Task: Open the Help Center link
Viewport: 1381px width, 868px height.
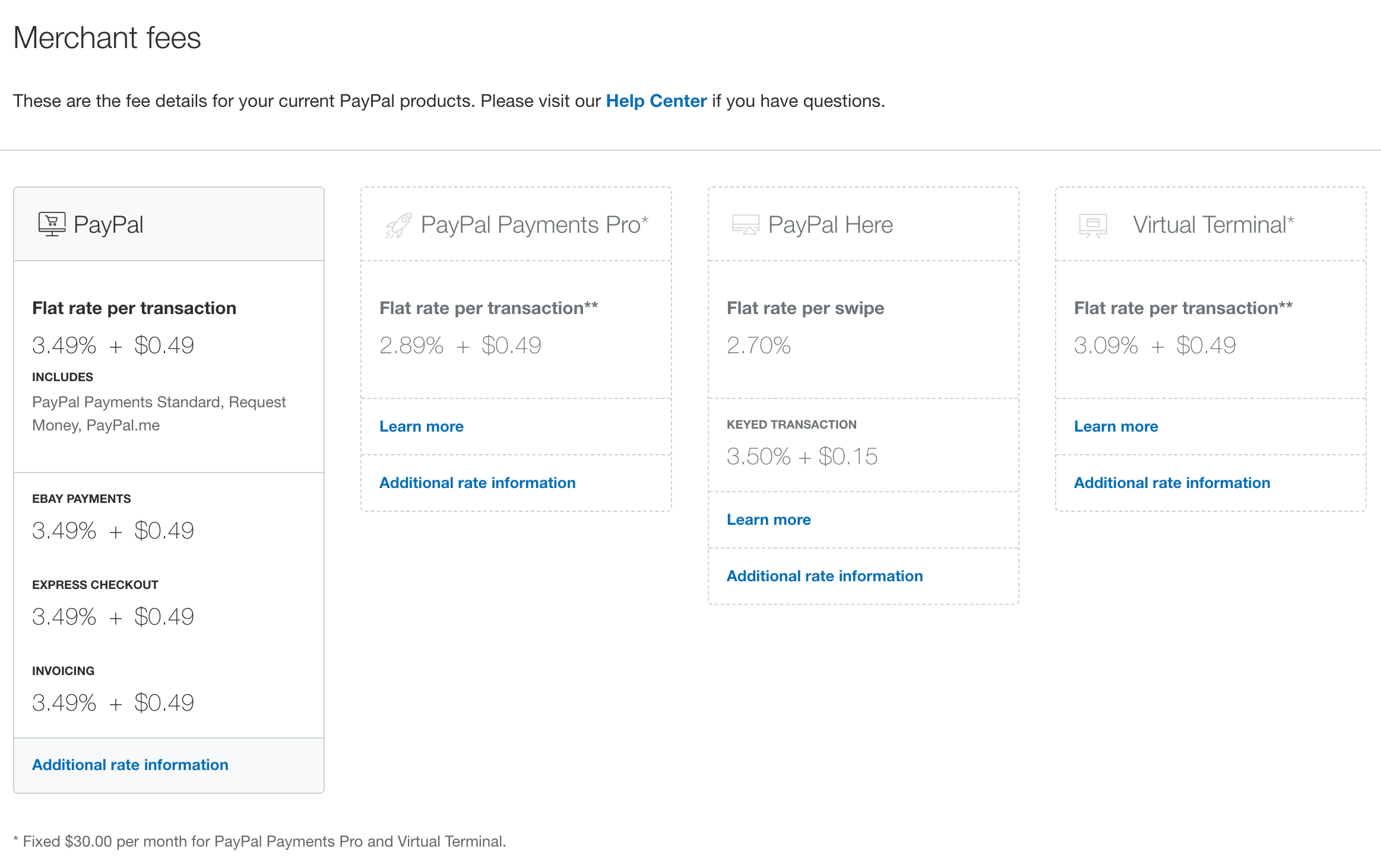Action: click(655, 101)
